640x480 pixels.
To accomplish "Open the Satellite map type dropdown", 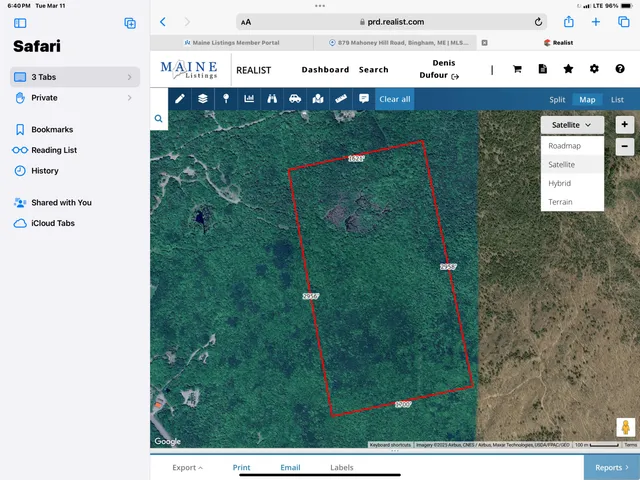I will coord(572,125).
